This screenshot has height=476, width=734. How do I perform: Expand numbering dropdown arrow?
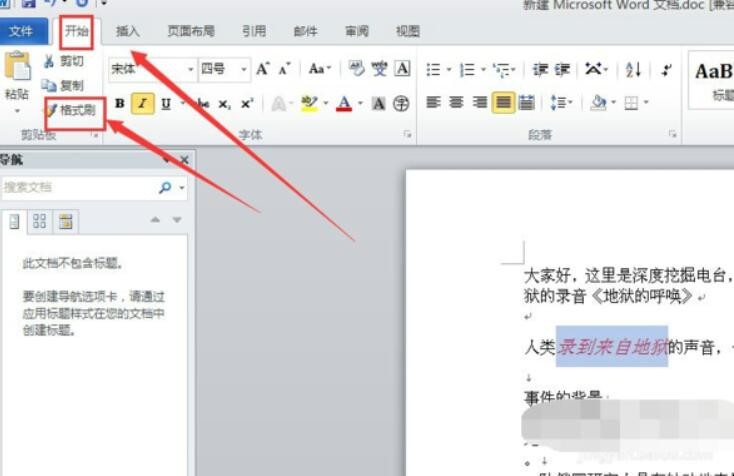point(483,70)
